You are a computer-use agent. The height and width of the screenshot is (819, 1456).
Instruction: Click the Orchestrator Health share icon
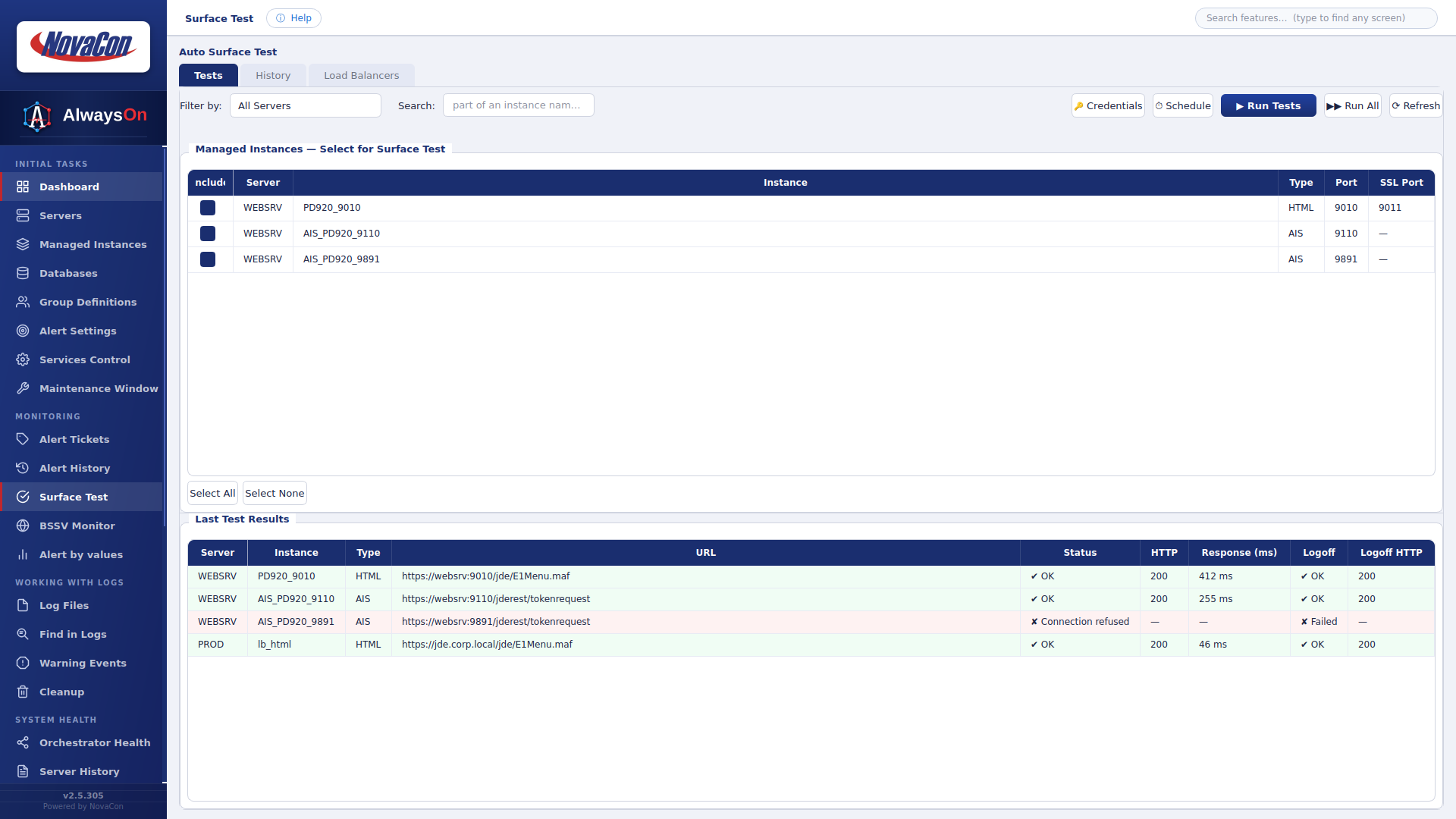point(23,742)
